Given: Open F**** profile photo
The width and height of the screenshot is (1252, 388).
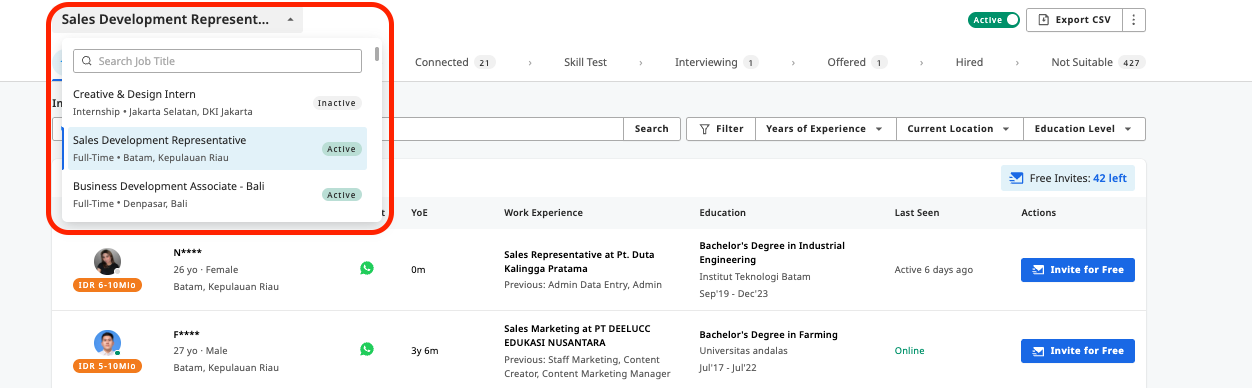Looking at the screenshot, I should [107, 343].
